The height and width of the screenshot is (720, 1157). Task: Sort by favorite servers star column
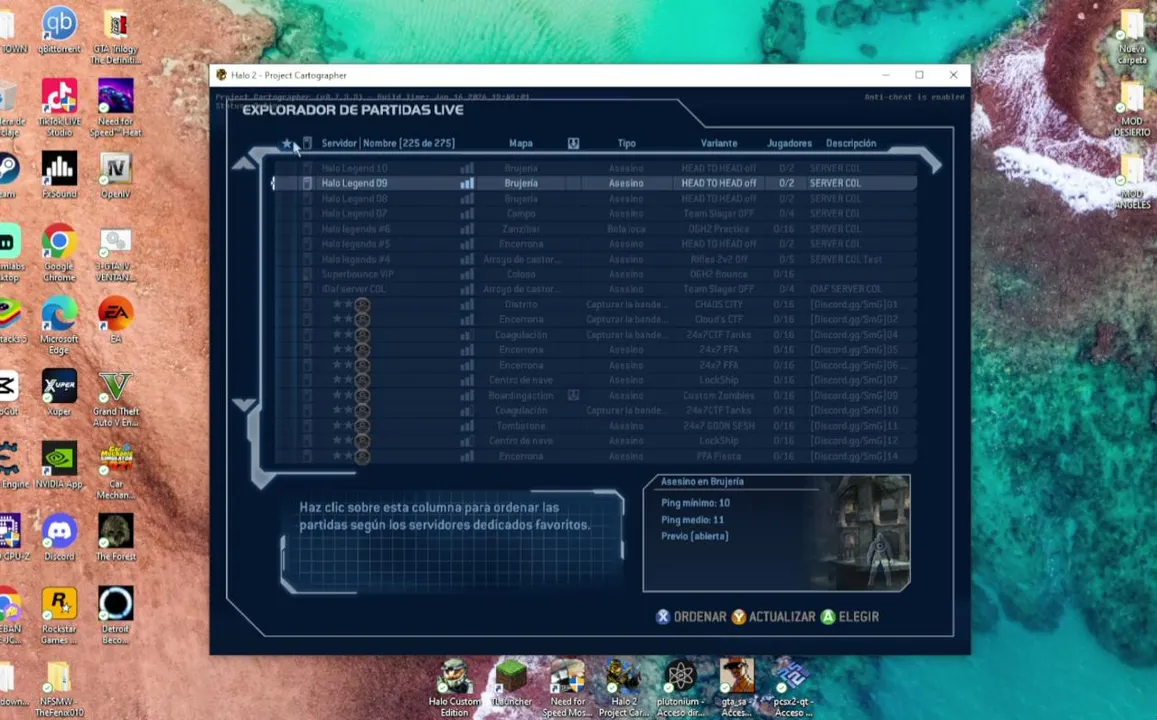pos(287,143)
